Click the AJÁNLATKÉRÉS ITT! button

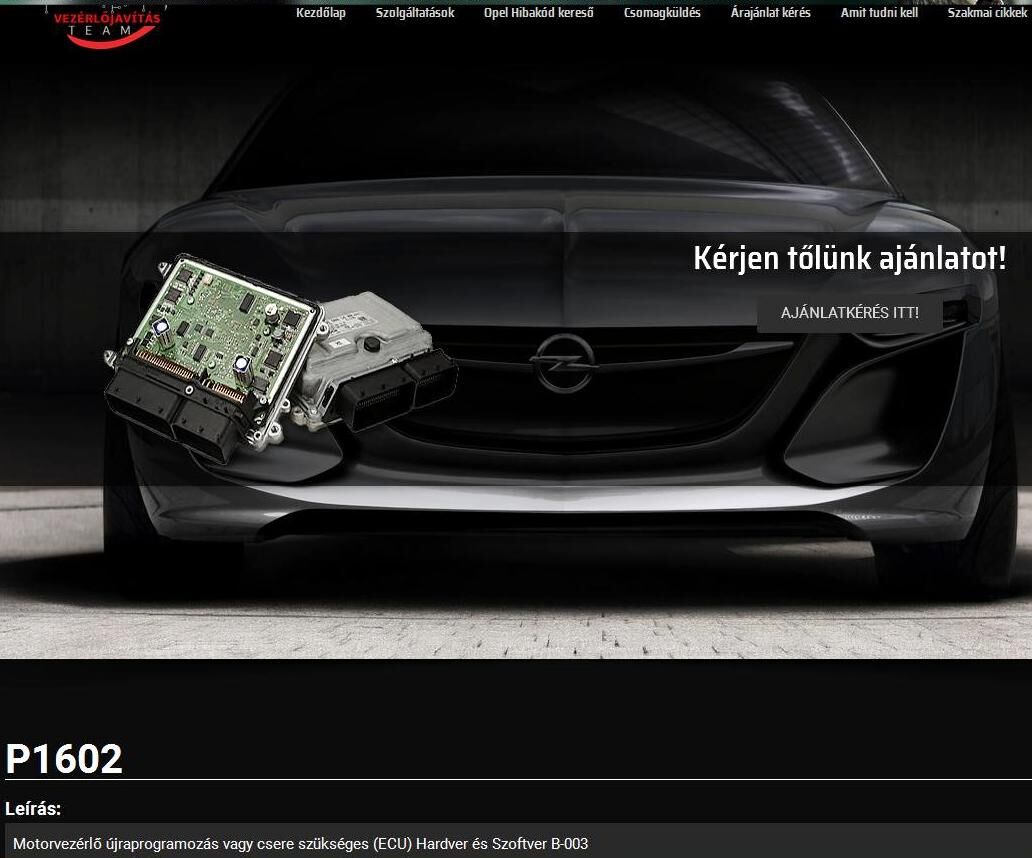tap(850, 313)
